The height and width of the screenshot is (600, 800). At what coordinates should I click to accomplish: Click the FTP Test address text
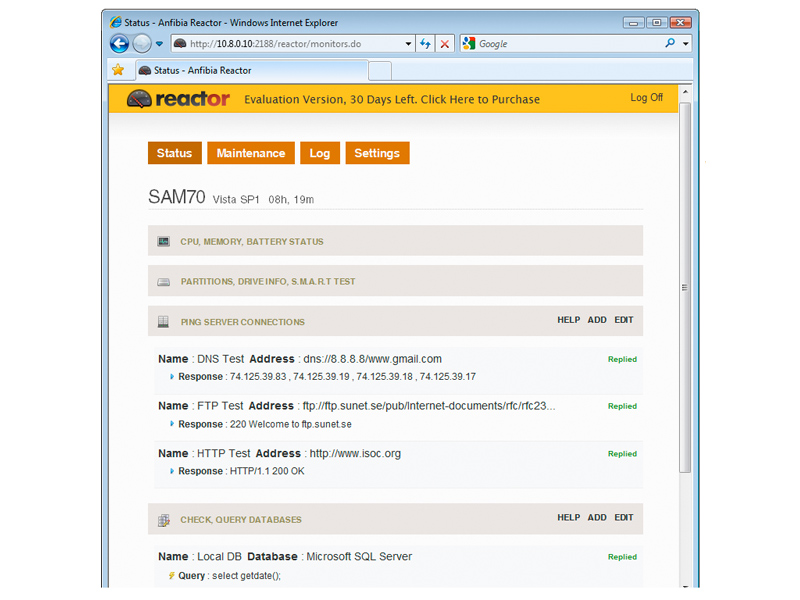pyautogui.click(x=429, y=406)
